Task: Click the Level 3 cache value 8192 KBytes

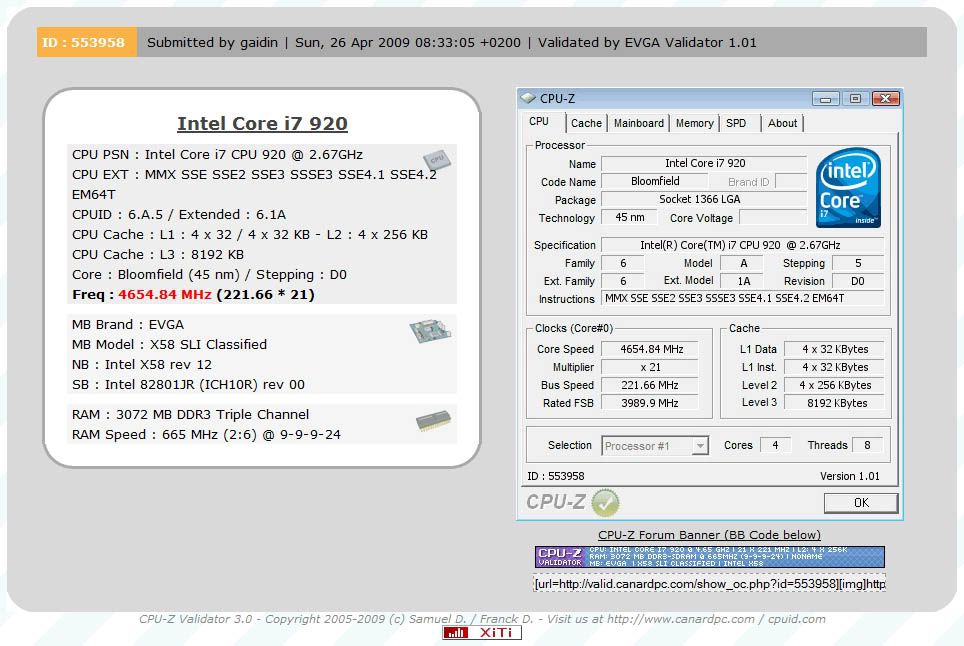Action: tap(835, 403)
